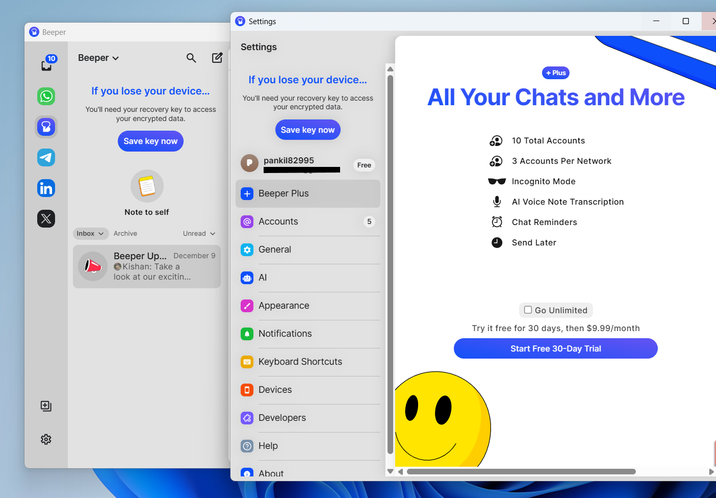Open Keyboard Shortcuts settings section
The image size is (716, 498).
(300, 362)
